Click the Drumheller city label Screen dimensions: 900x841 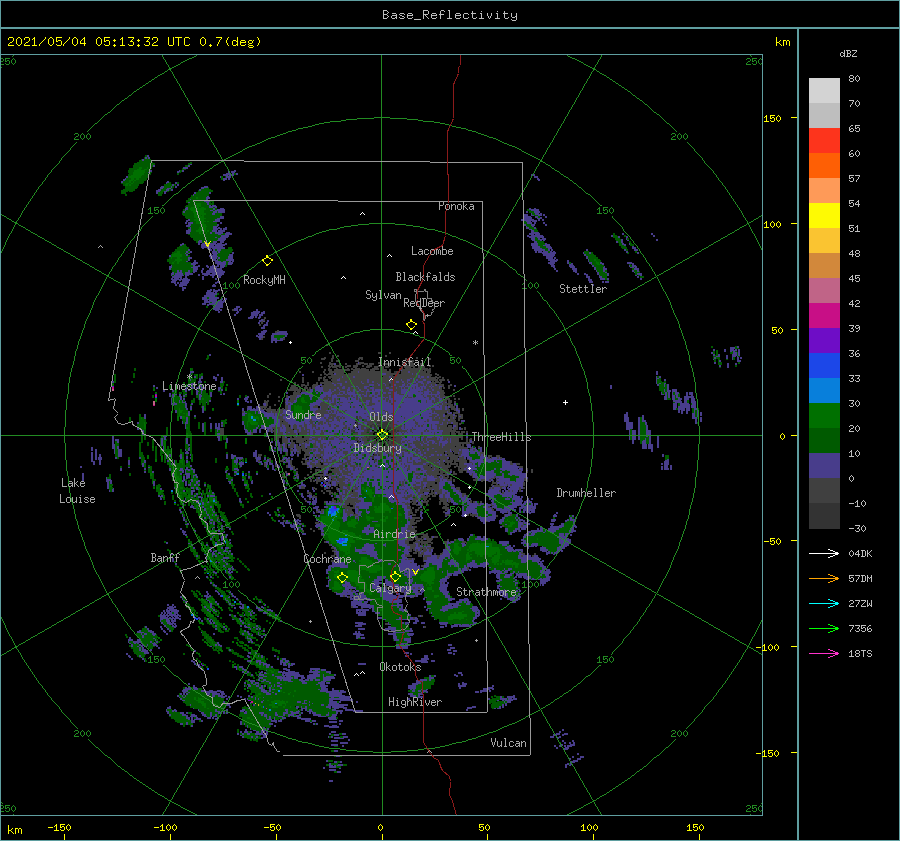586,493
